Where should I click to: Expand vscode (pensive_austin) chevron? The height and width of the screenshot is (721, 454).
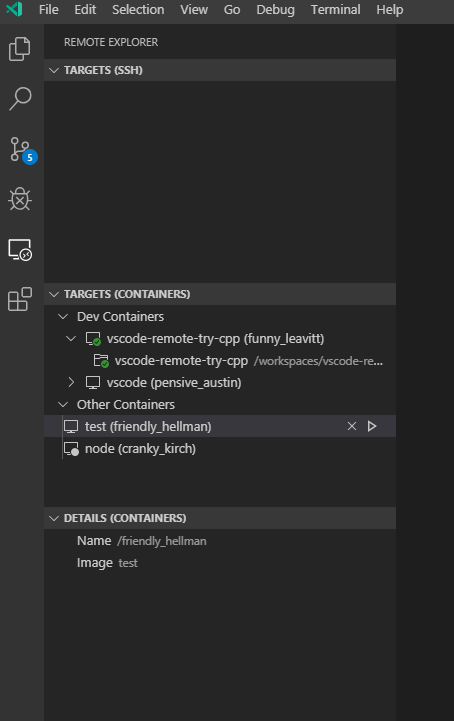(71, 383)
